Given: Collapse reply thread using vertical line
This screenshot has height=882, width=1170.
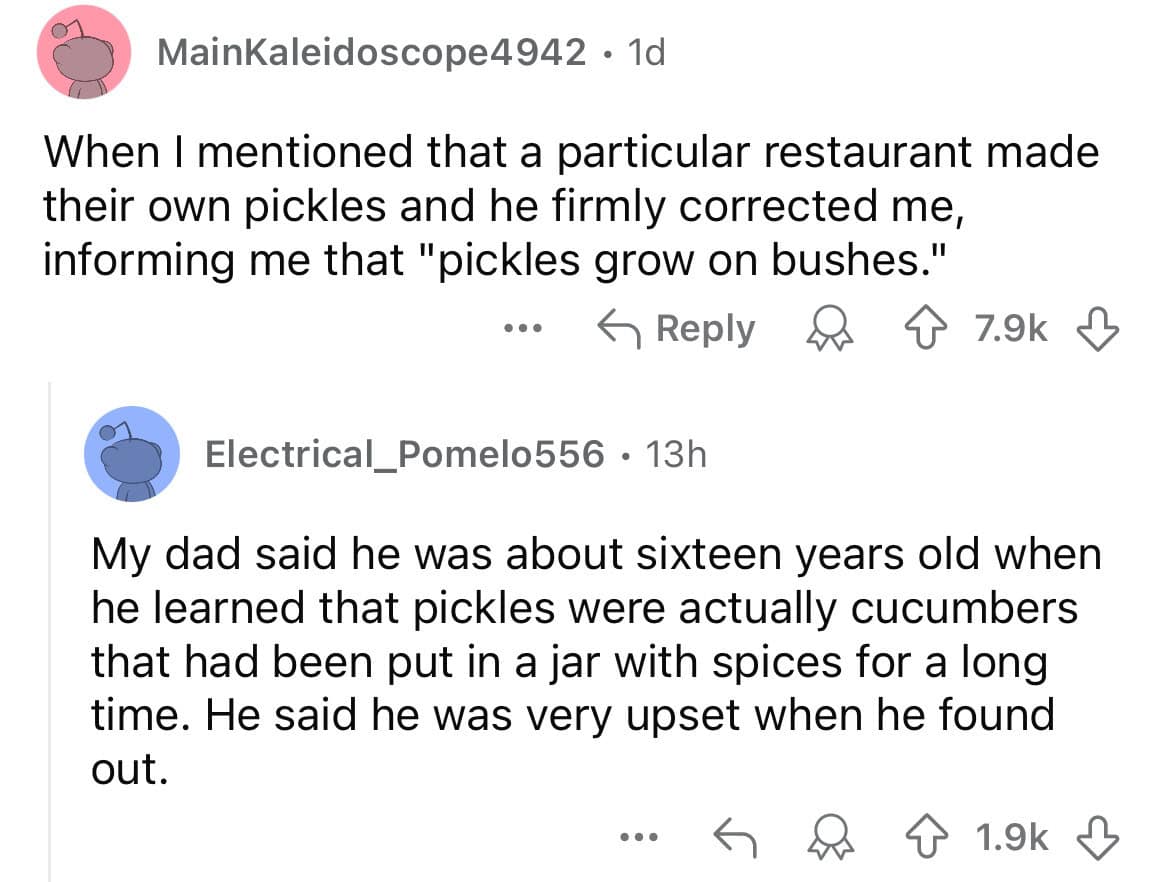Looking at the screenshot, I should point(50,631).
